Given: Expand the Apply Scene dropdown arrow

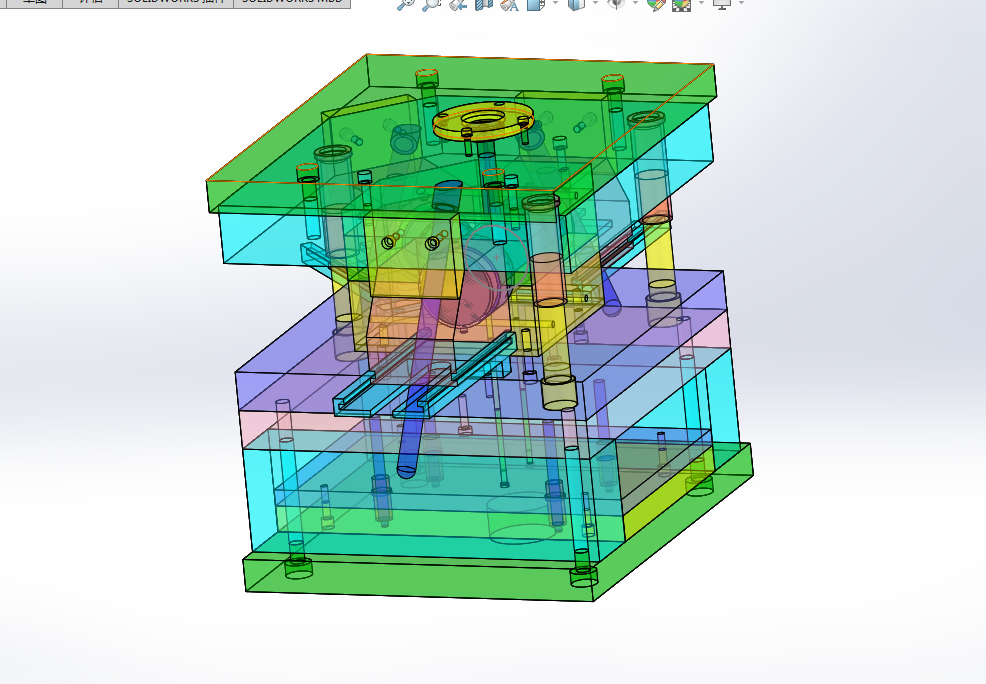Looking at the screenshot, I should click(701, 3).
